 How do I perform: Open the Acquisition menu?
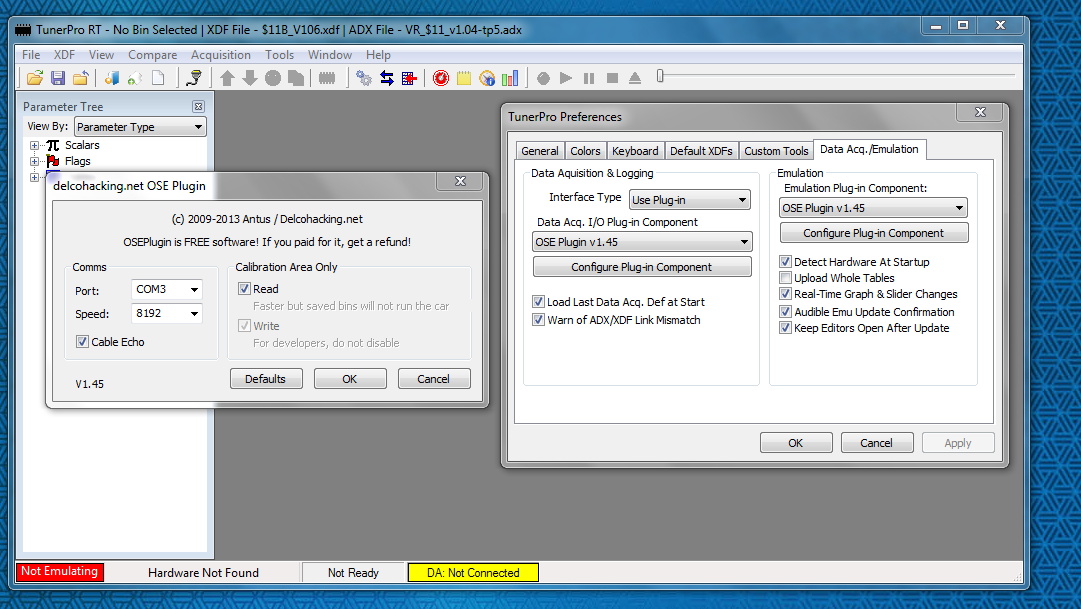tap(221, 54)
